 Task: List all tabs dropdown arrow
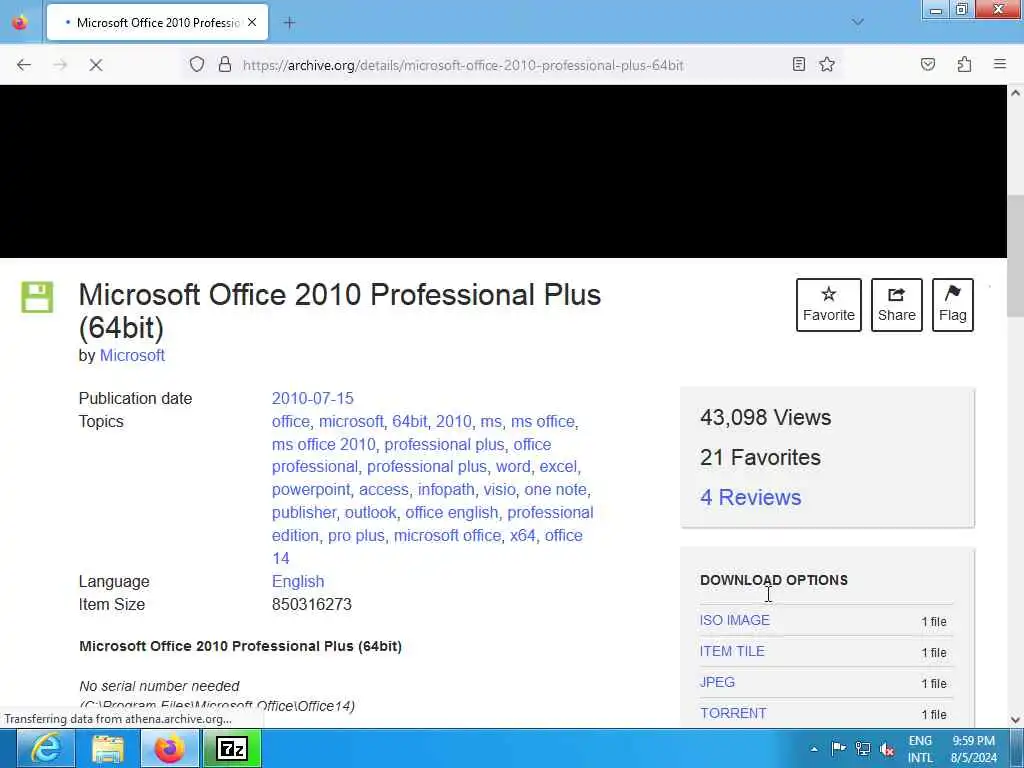pos(857,22)
